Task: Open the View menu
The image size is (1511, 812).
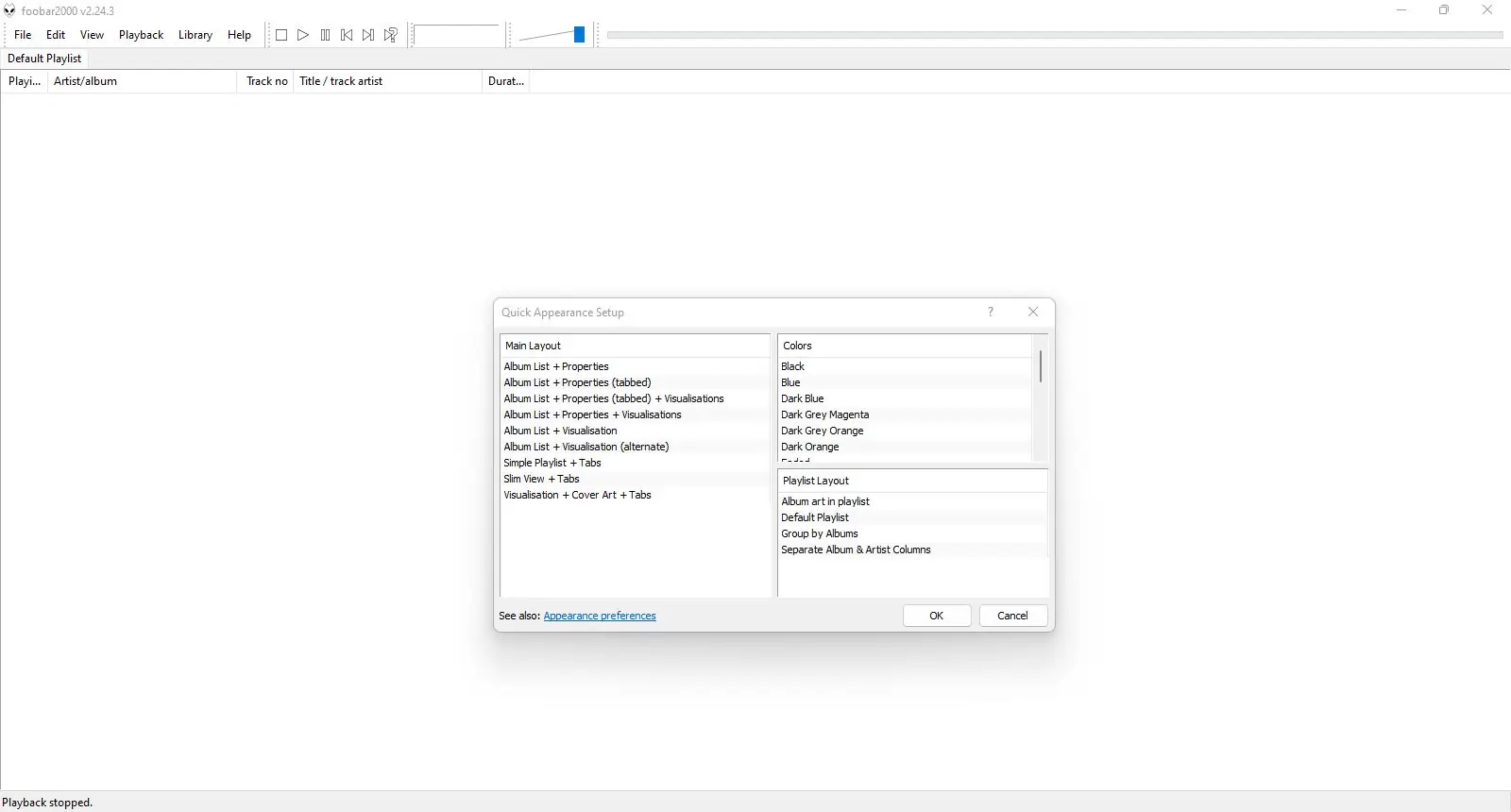Action: point(92,35)
